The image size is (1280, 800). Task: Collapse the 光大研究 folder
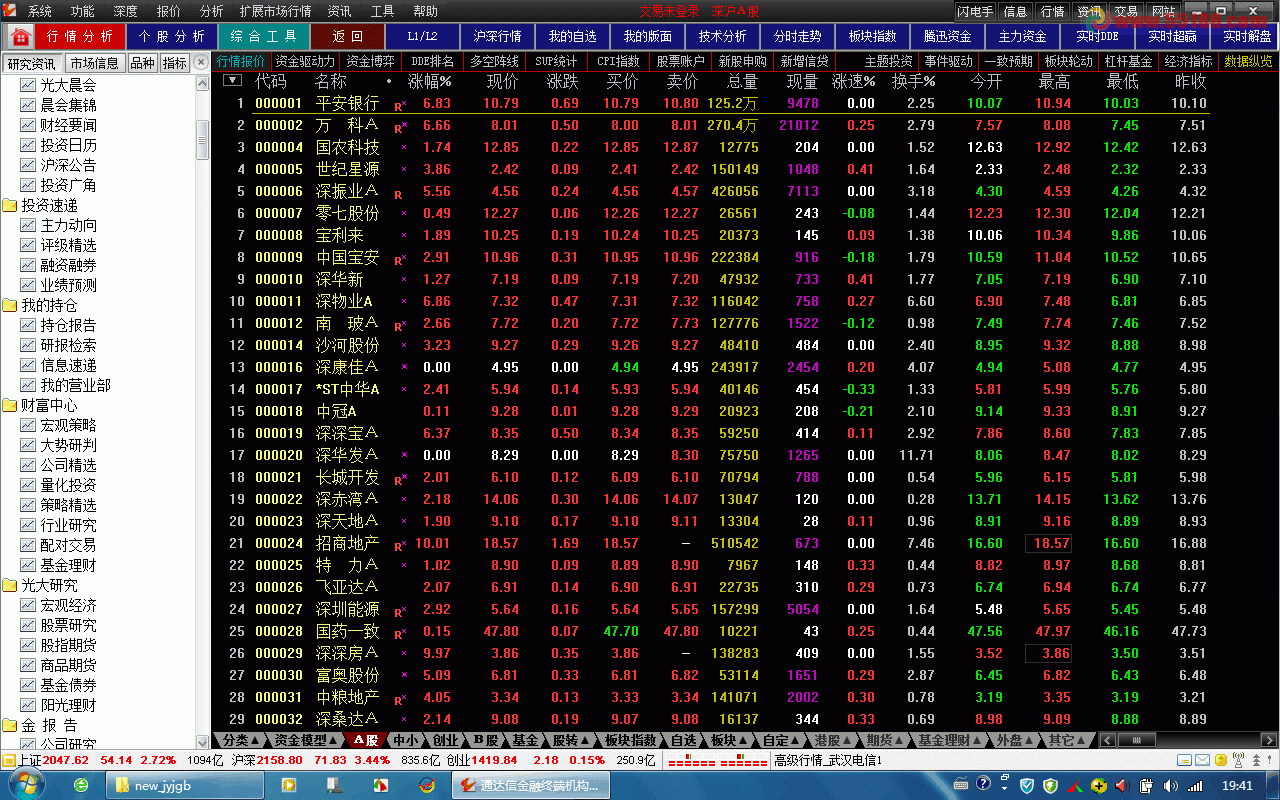[x=10, y=585]
